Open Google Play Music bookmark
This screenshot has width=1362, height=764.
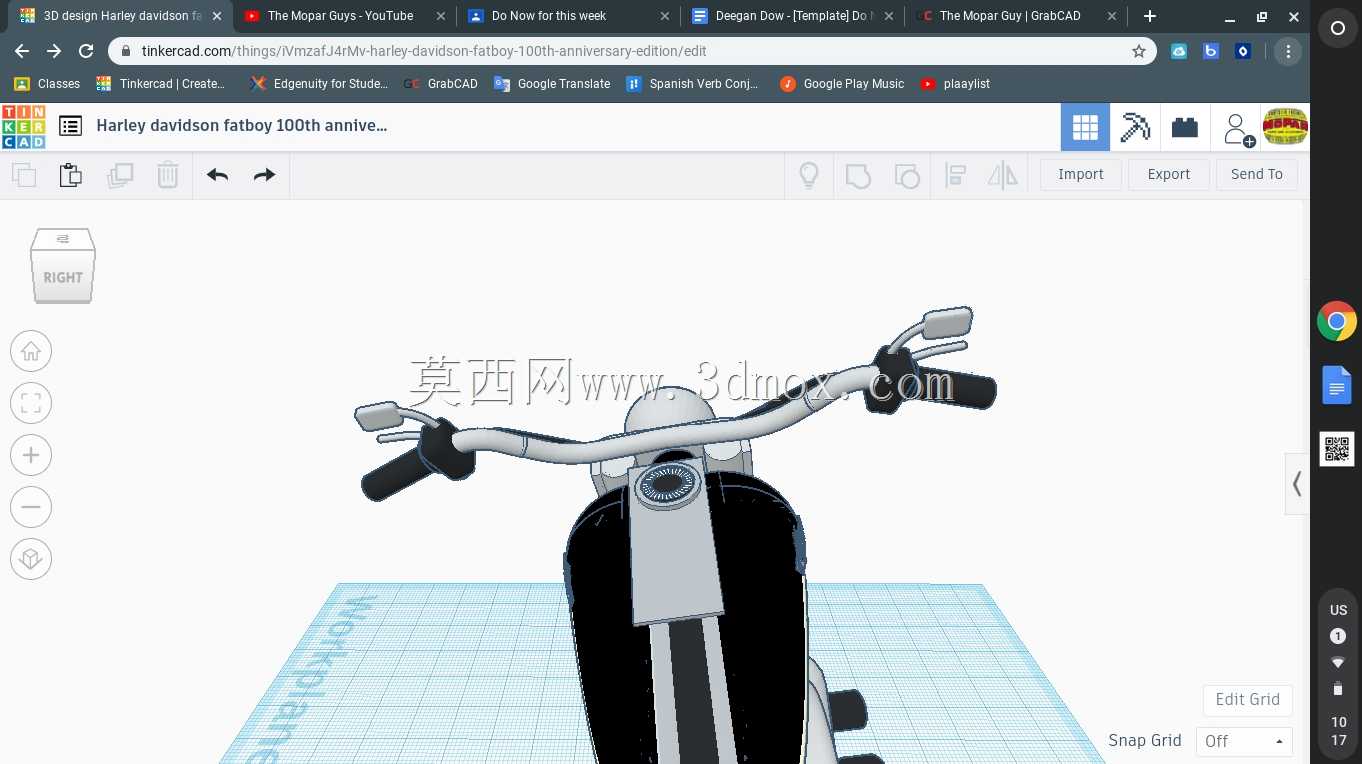click(842, 84)
